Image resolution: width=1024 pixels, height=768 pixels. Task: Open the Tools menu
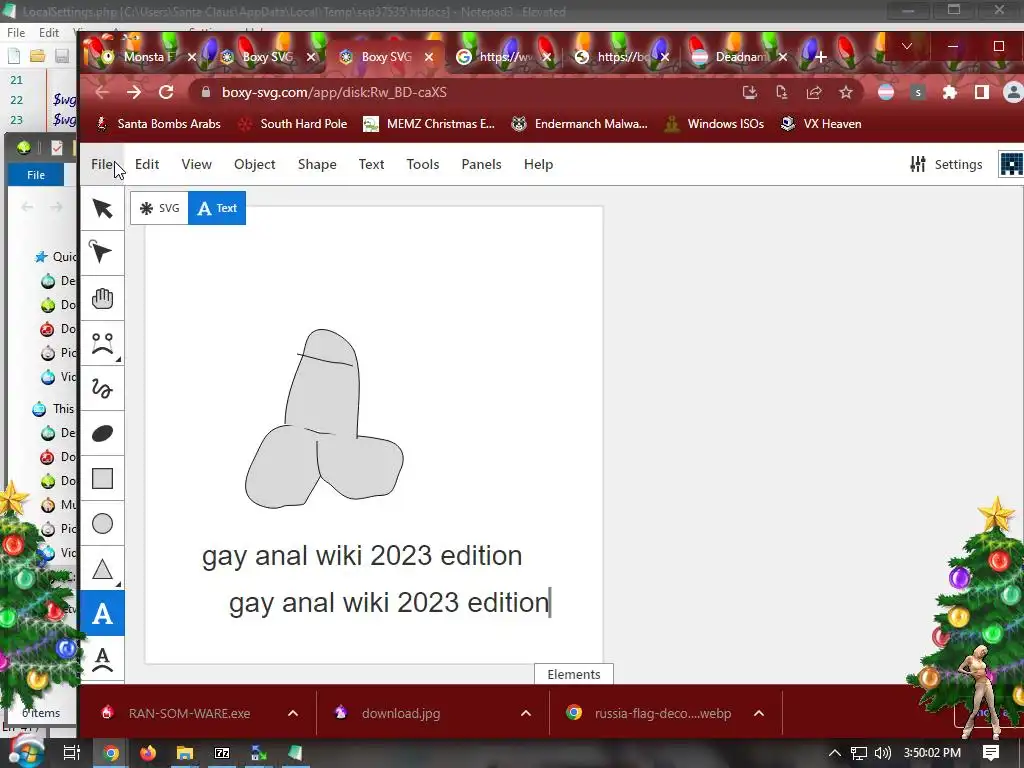coord(423,164)
